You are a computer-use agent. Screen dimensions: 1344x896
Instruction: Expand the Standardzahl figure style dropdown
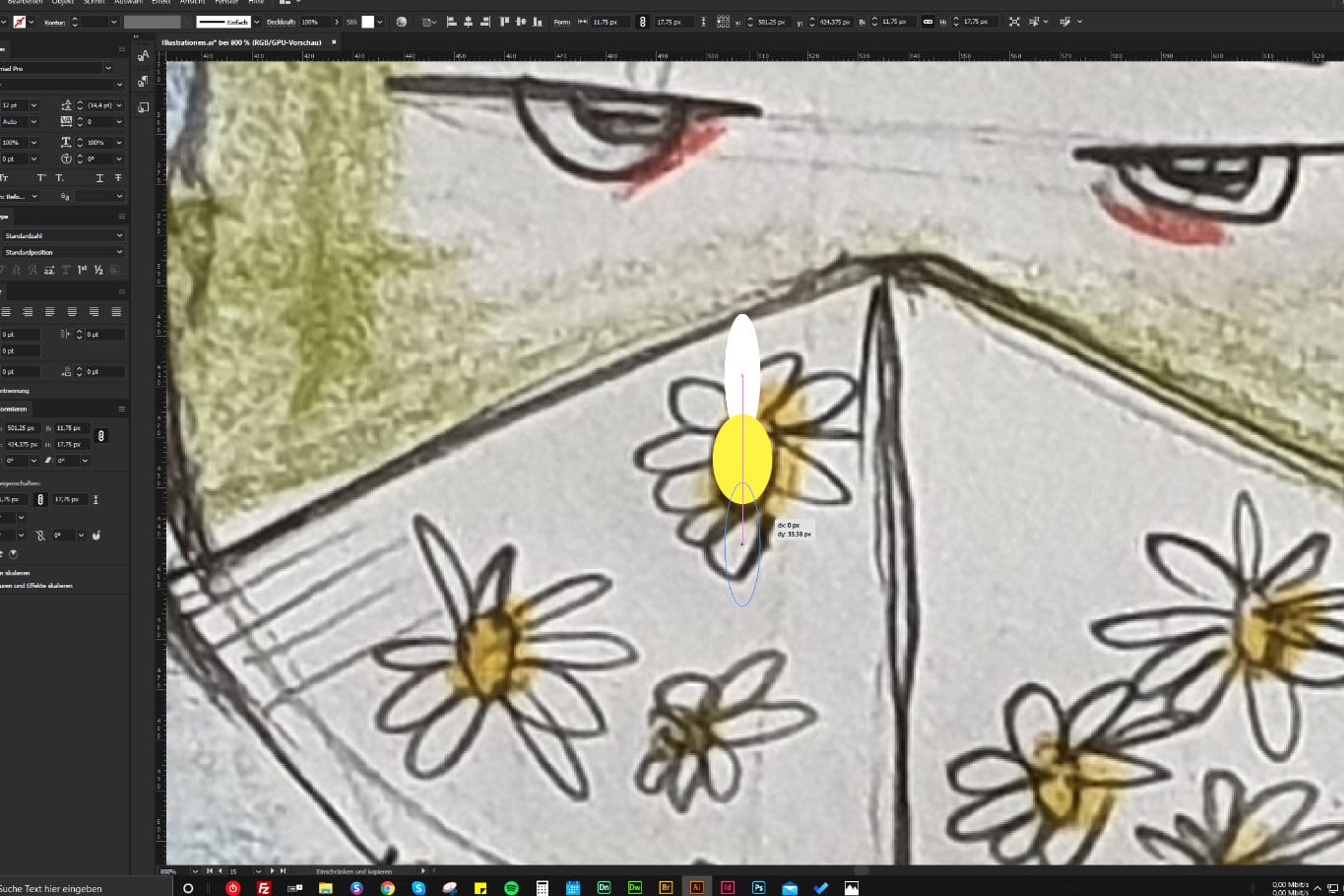(x=119, y=235)
